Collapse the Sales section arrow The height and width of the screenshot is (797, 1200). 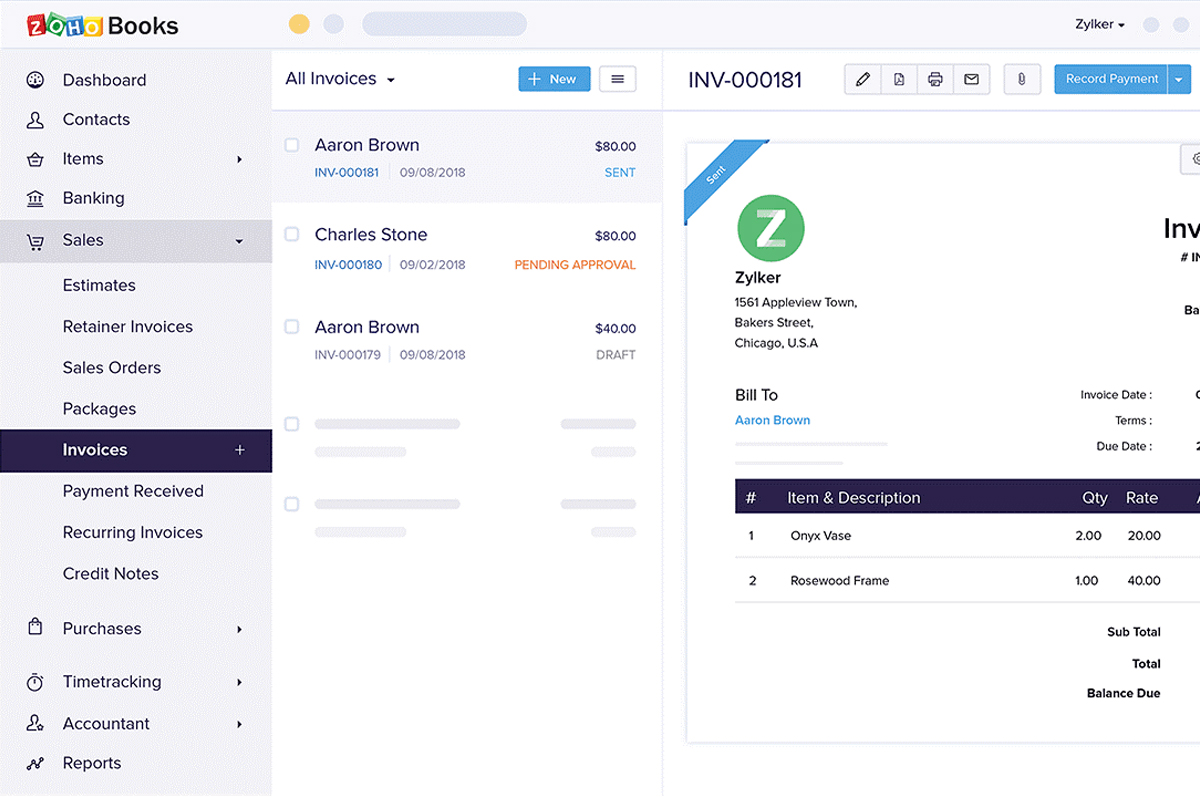239,241
